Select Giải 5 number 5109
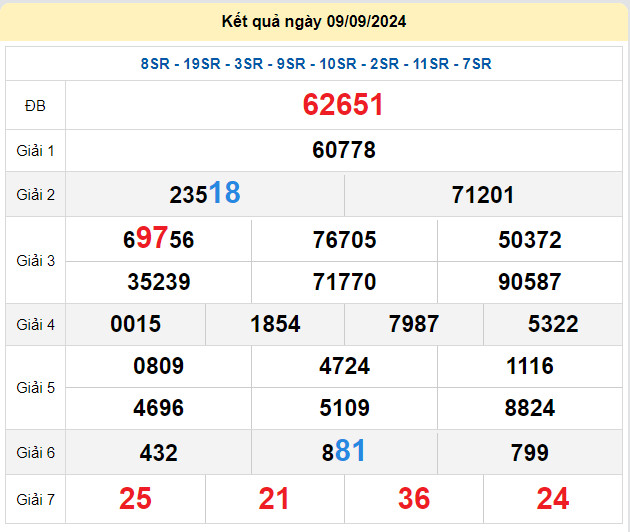Screen dimensions: 630x532 (x=344, y=408)
